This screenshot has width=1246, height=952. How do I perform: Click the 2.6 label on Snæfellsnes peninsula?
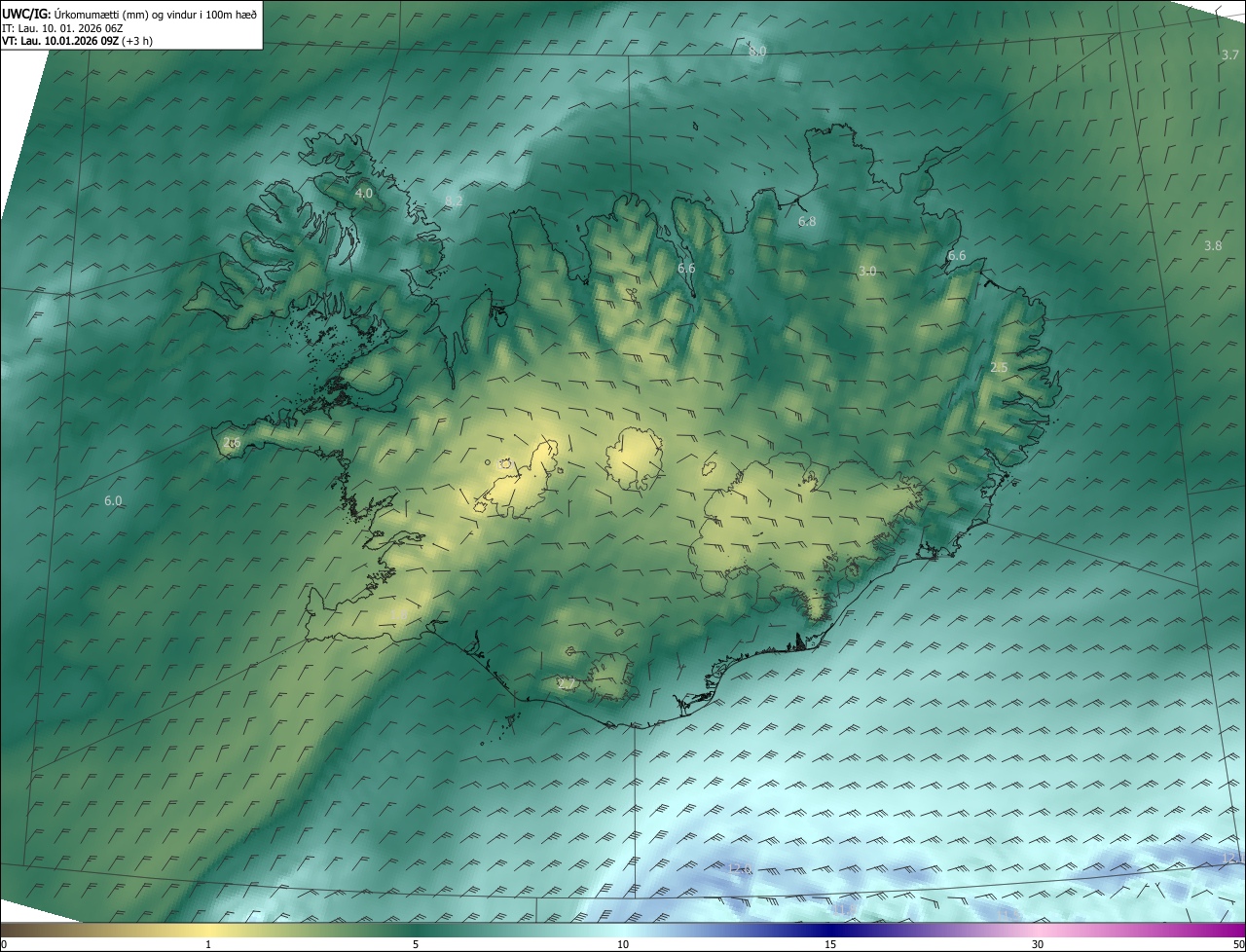(232, 443)
